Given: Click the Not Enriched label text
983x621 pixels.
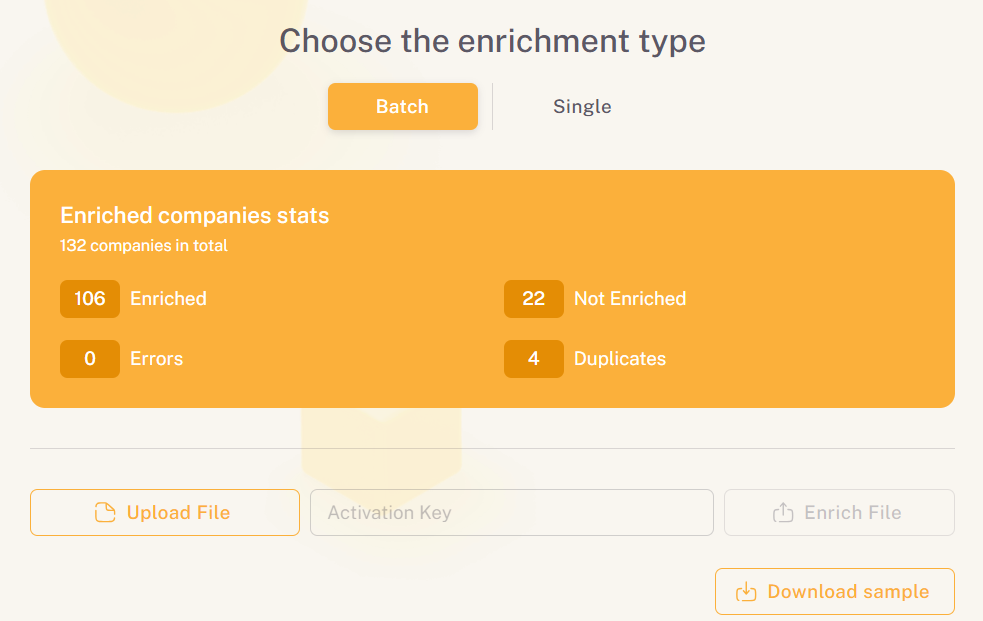Looking at the screenshot, I should [x=629, y=298].
